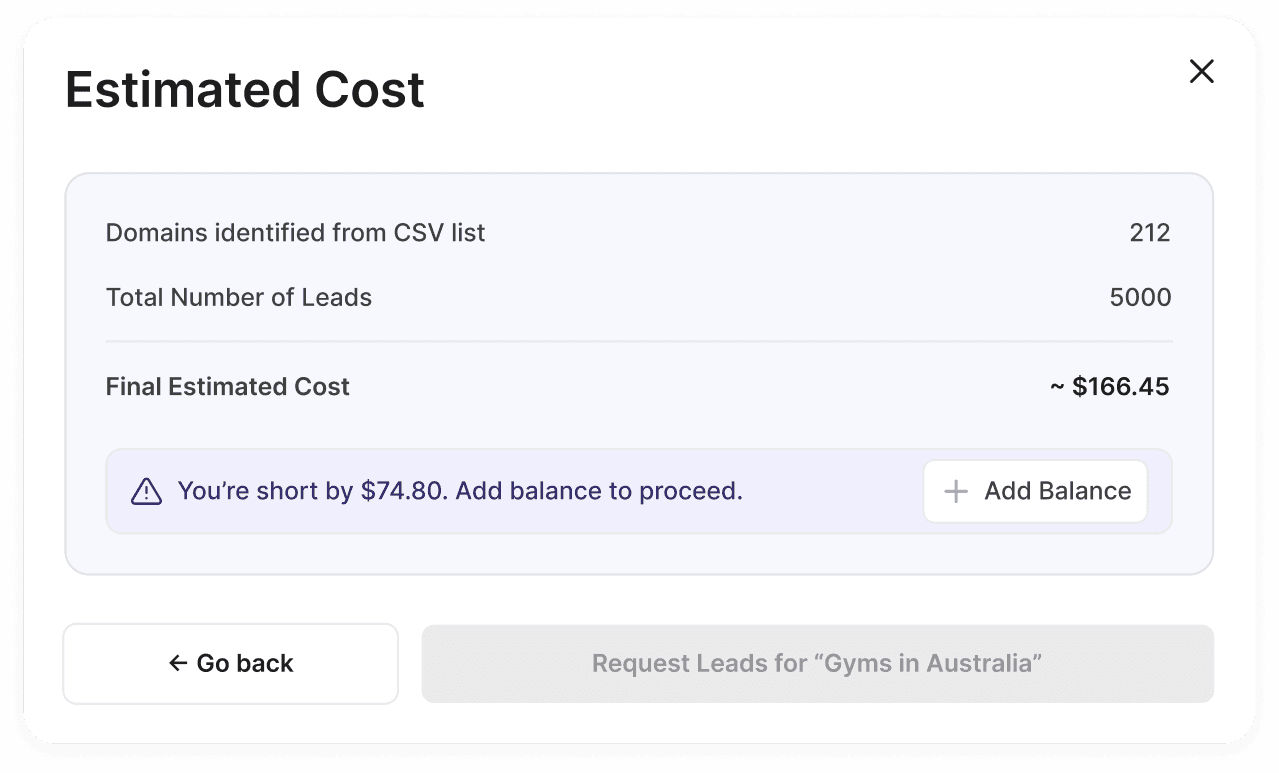Go back using the Go back text
Viewport: 1279px width, 773px height.
245,663
